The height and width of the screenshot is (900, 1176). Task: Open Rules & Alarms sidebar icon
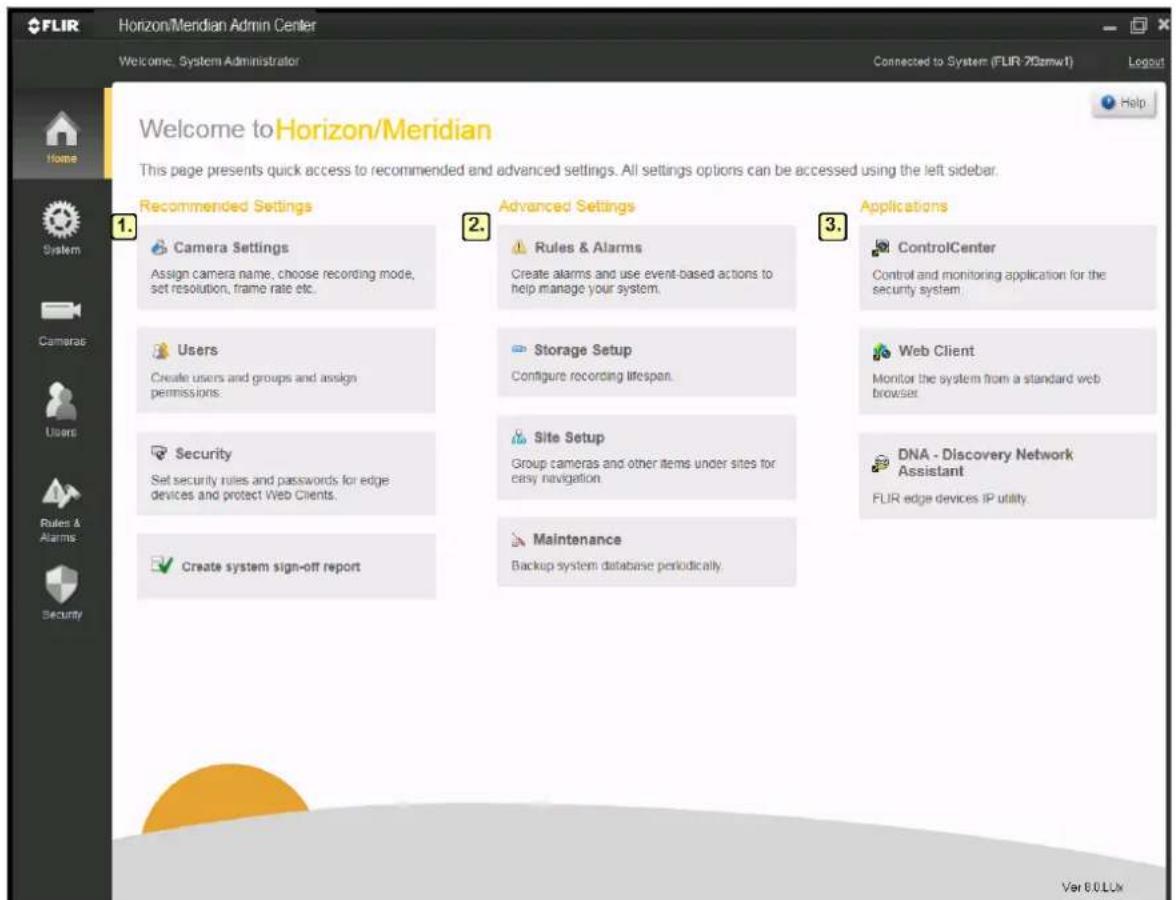click(x=62, y=510)
